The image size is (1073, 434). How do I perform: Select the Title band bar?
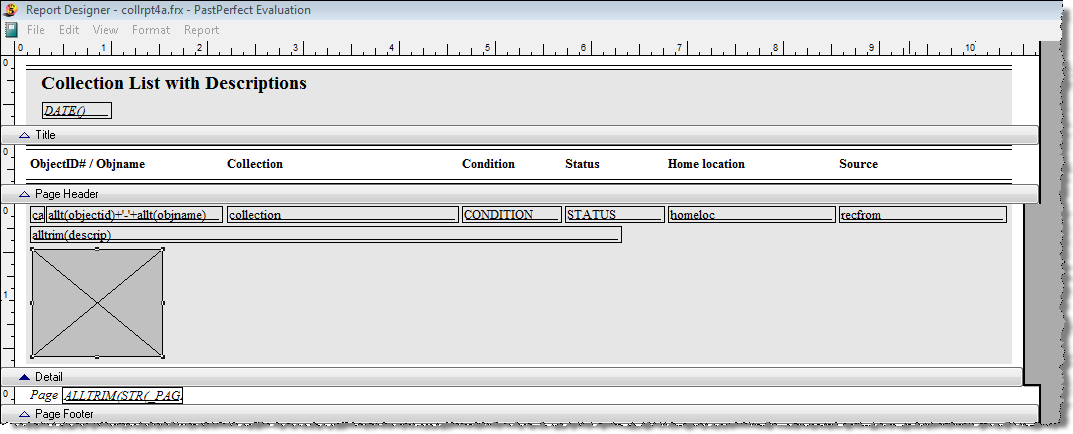tap(519, 135)
